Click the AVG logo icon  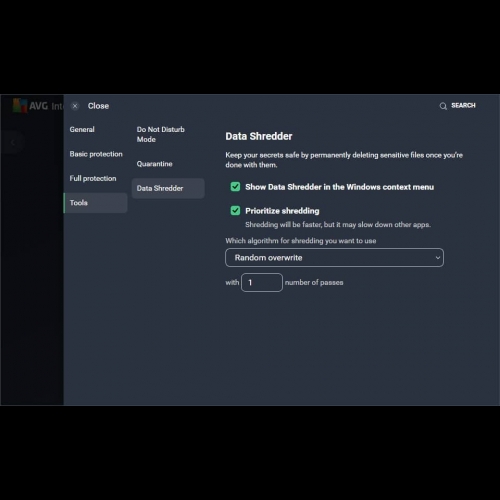[19, 105]
